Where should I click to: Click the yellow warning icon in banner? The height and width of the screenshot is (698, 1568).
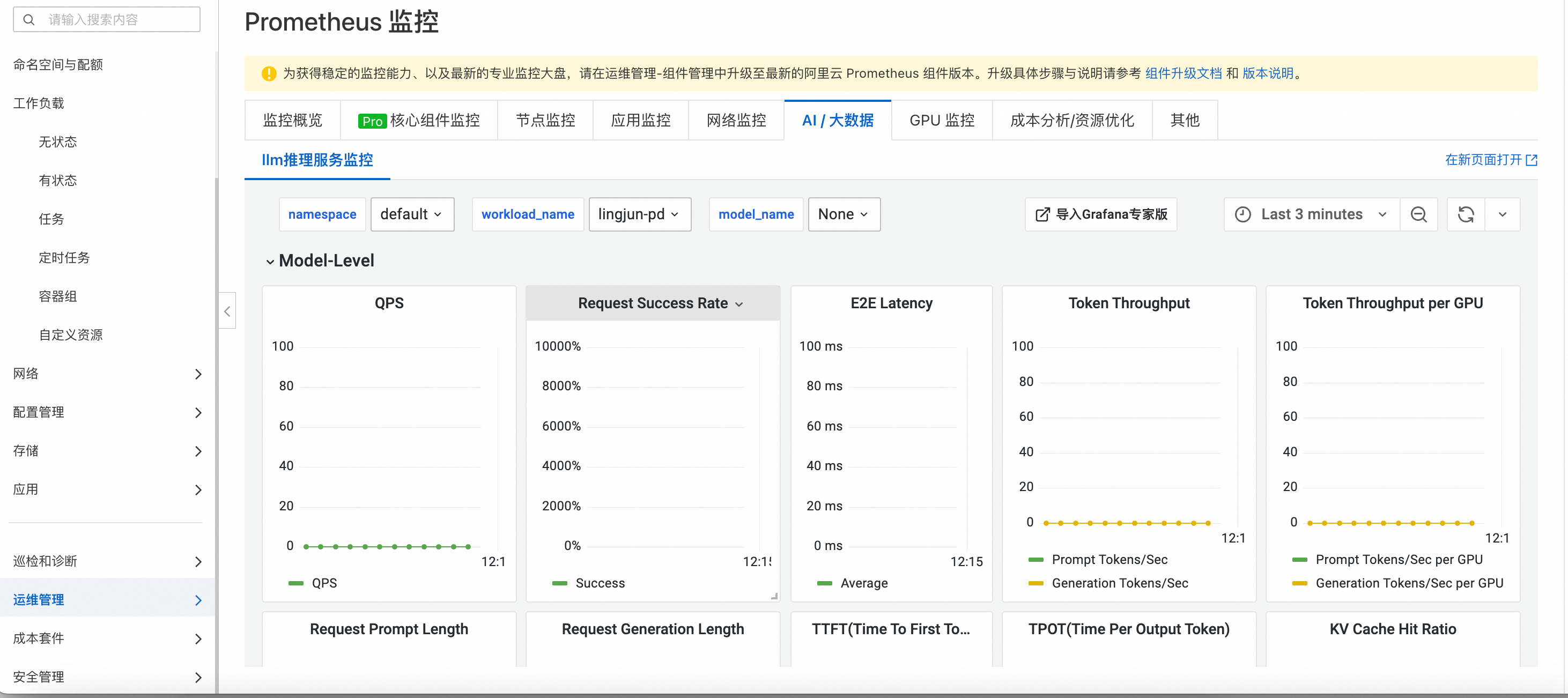coord(269,73)
